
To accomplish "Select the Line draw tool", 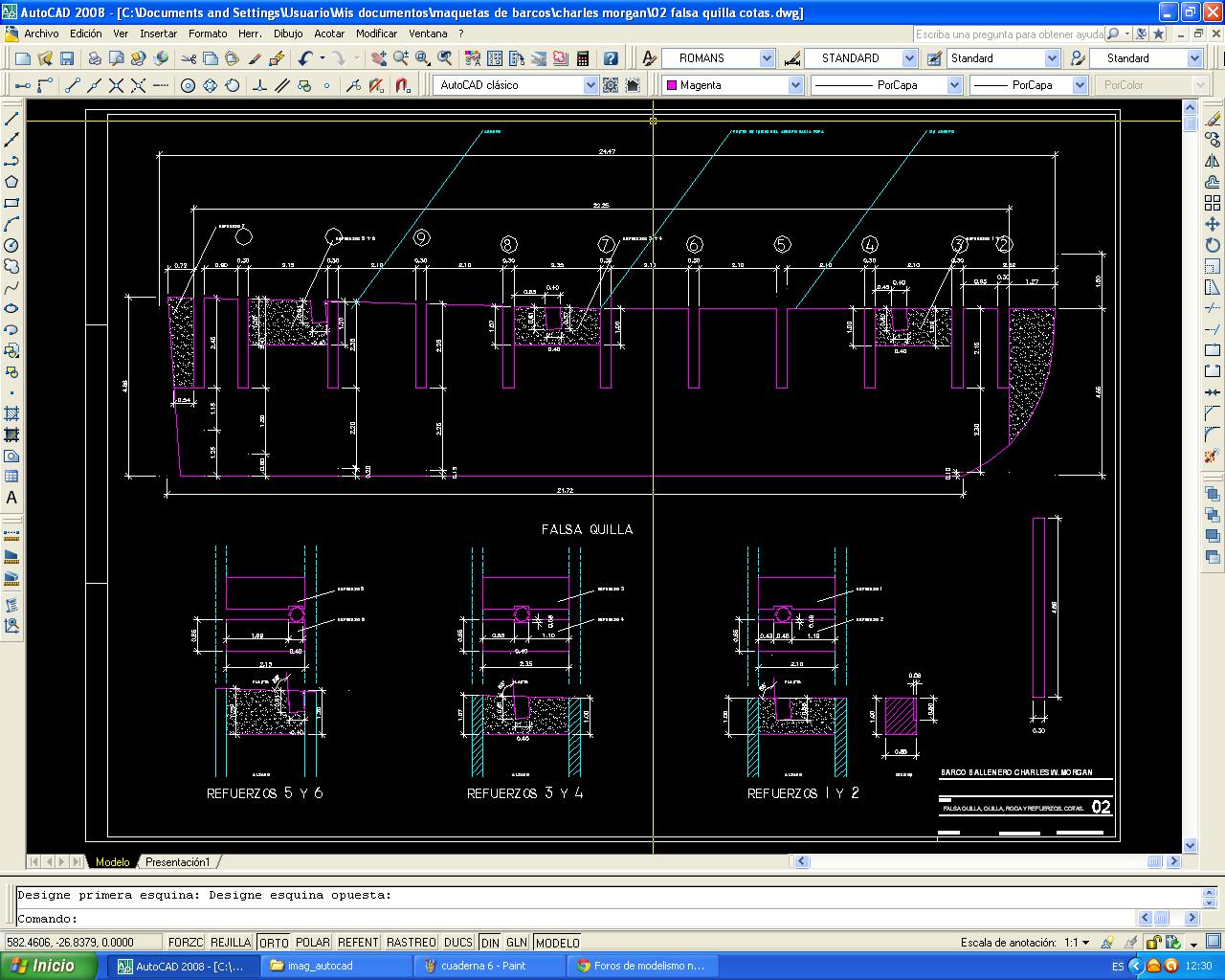I will tap(12, 119).
